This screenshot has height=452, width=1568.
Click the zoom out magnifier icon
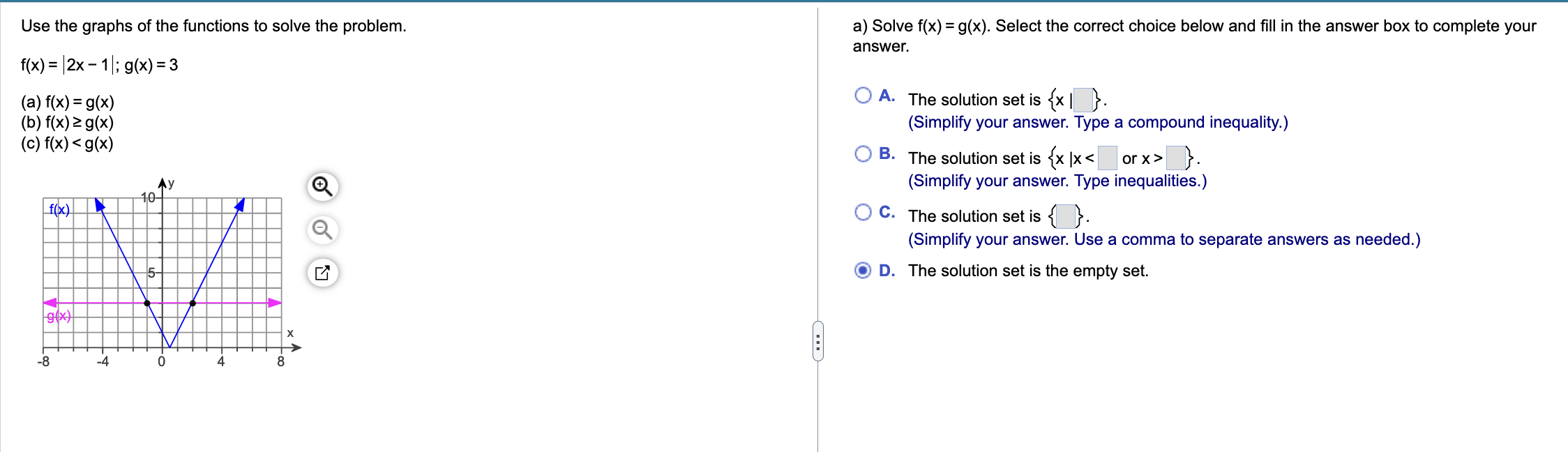pyautogui.click(x=322, y=230)
